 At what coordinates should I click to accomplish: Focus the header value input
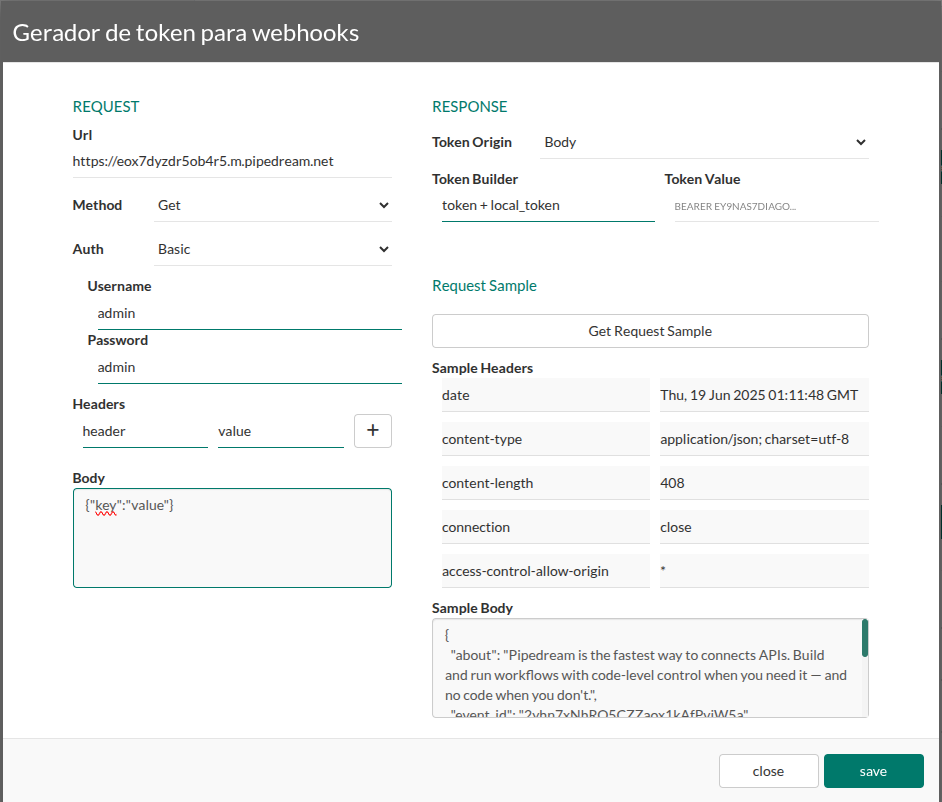[x=281, y=431]
